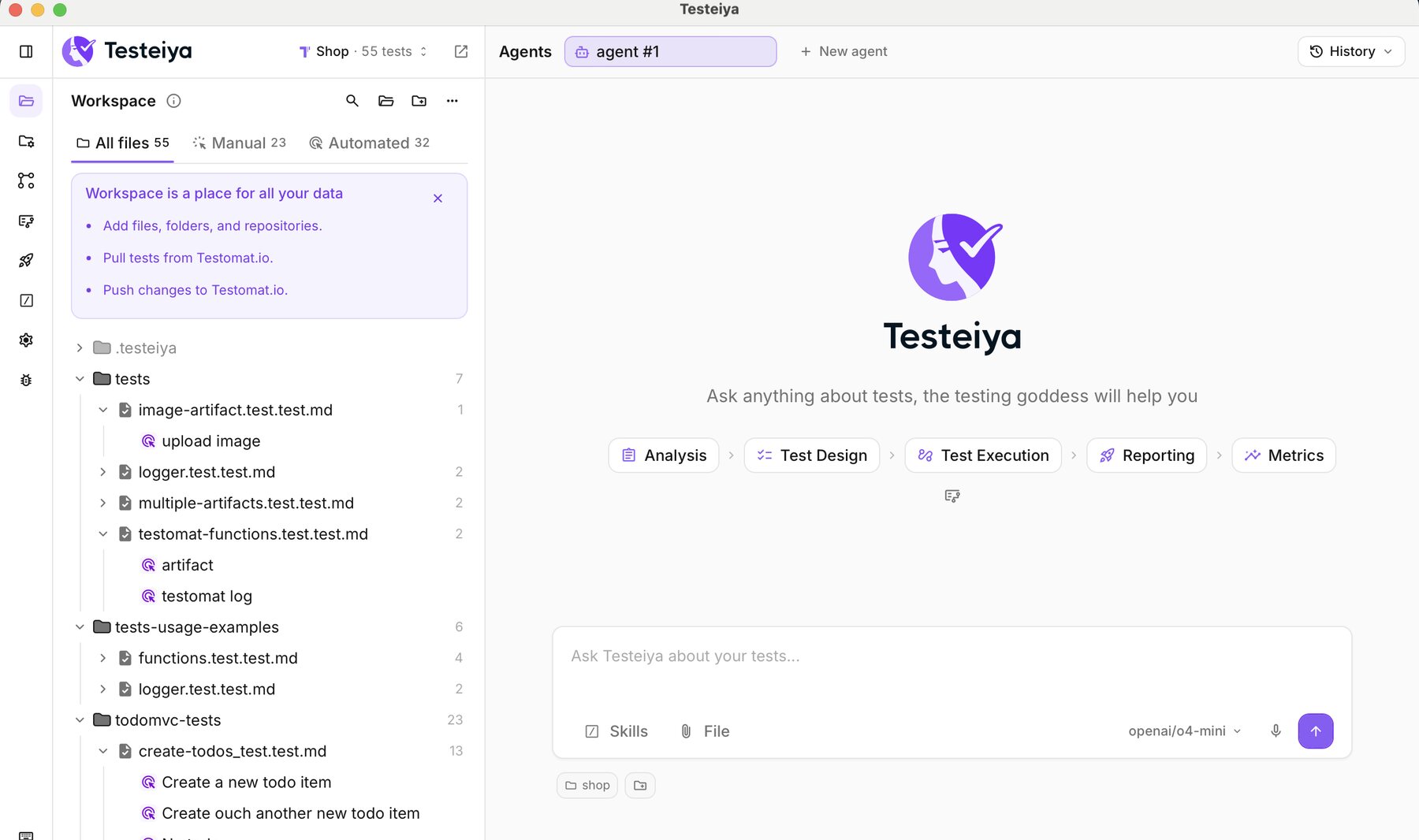Open the Workspace folder icon in sidebar
This screenshot has width=1419, height=840.
click(x=26, y=101)
